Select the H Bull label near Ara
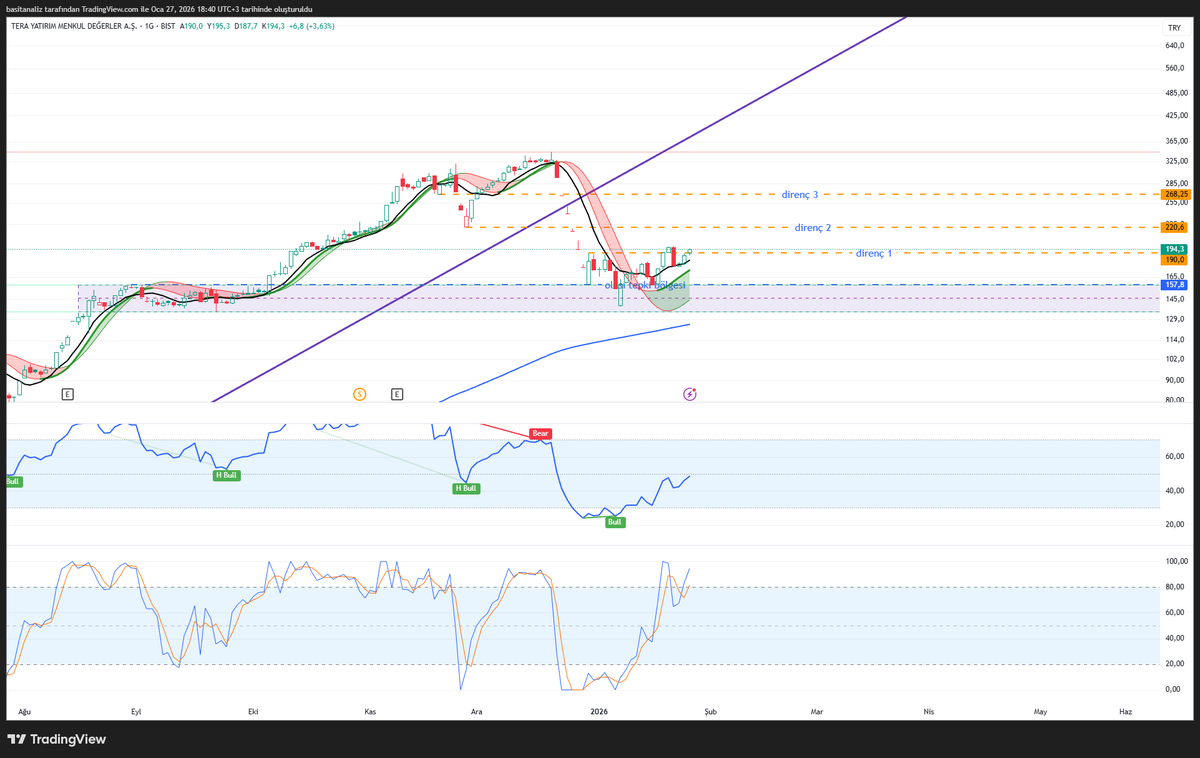 (466, 488)
